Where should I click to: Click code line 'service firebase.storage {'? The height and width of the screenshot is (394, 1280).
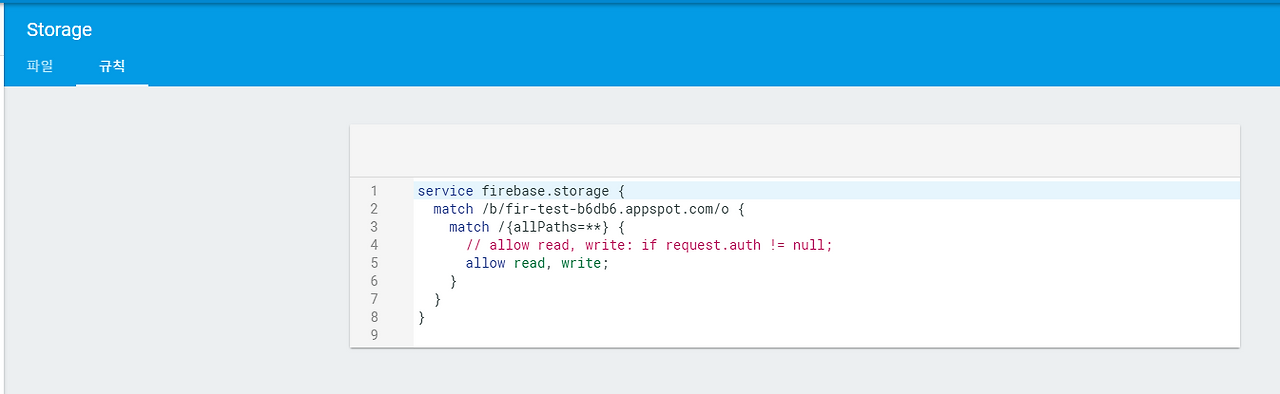pos(521,191)
